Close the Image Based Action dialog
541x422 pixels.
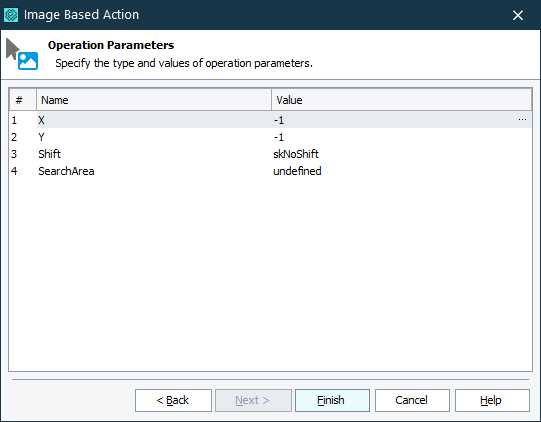click(518, 15)
